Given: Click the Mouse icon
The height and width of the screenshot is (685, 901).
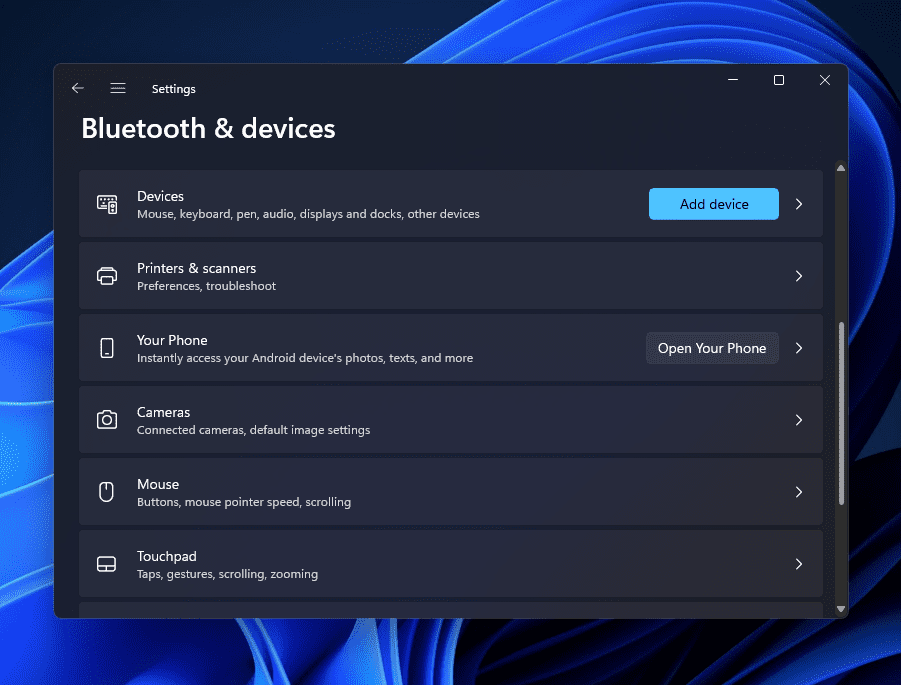Looking at the screenshot, I should click(x=107, y=492).
